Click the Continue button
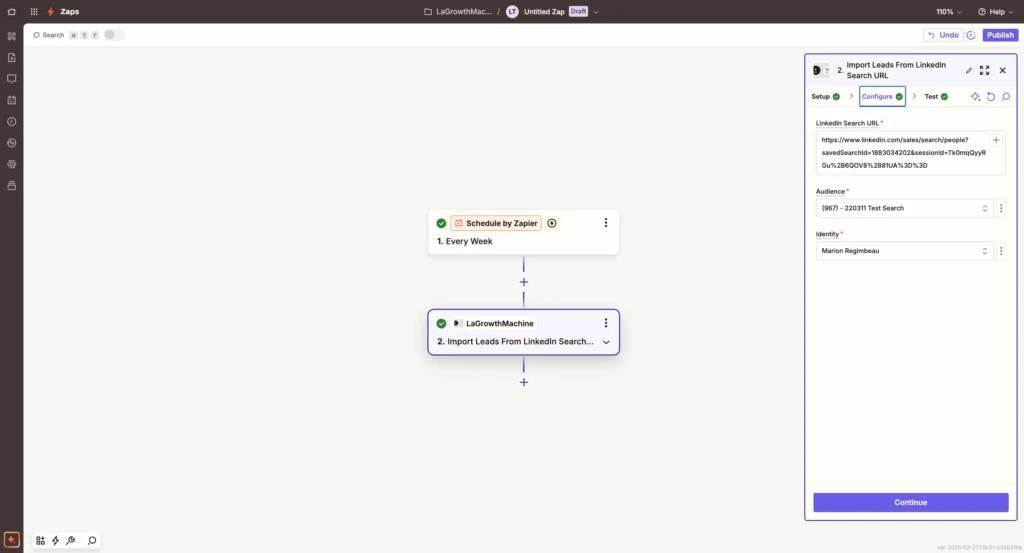 click(x=910, y=502)
